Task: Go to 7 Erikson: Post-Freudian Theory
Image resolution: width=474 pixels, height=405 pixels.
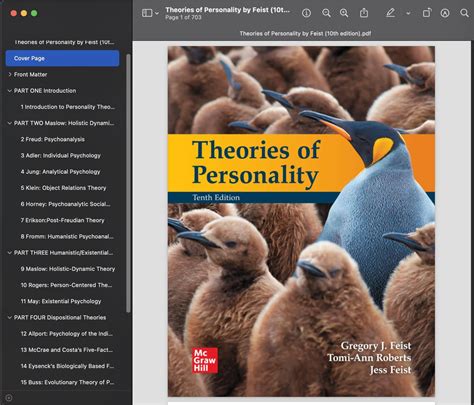Action: click(x=62, y=220)
